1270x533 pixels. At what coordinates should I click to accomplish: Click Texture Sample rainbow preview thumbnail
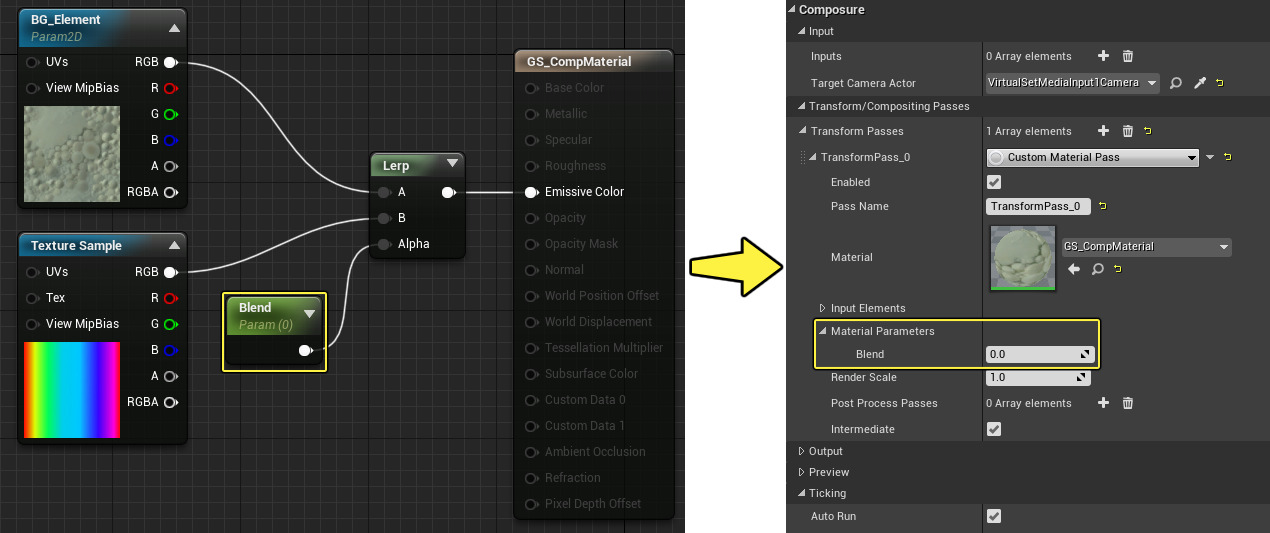(71, 390)
